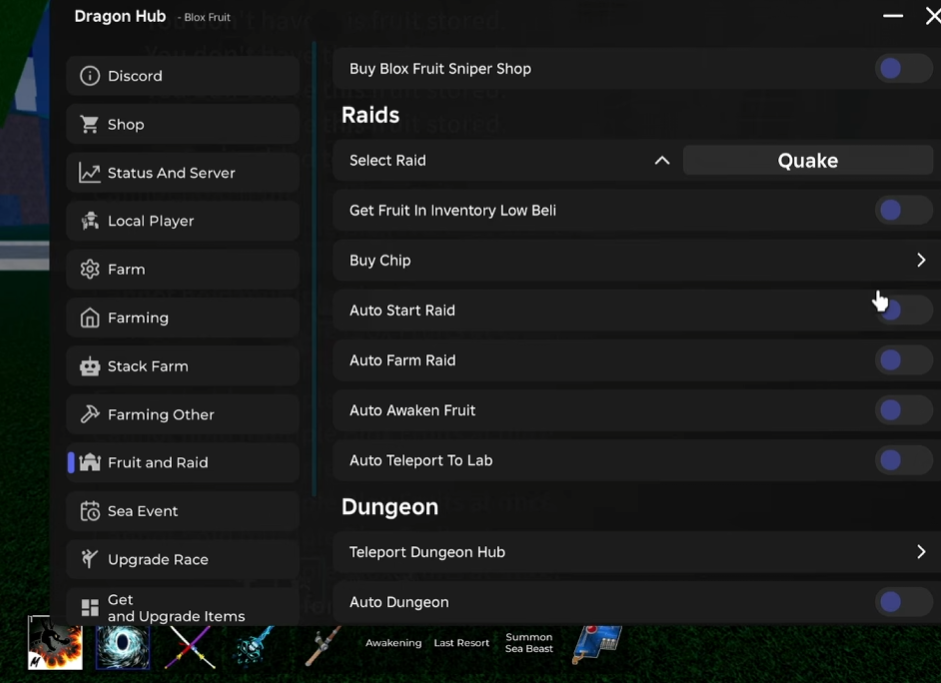Image resolution: width=941 pixels, height=683 pixels.
Task: Toggle Auto Awaken Fruit switch
Action: point(902,410)
